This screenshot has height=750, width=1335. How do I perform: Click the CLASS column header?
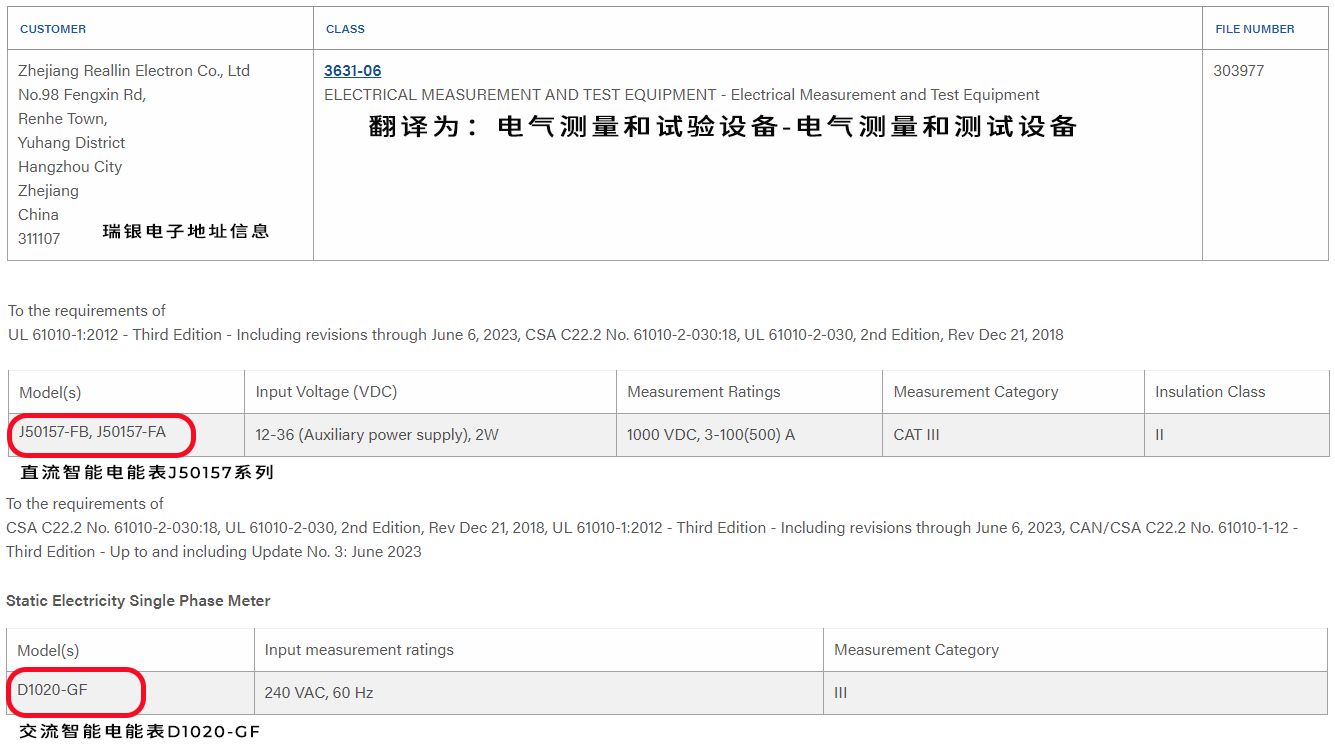pos(345,29)
